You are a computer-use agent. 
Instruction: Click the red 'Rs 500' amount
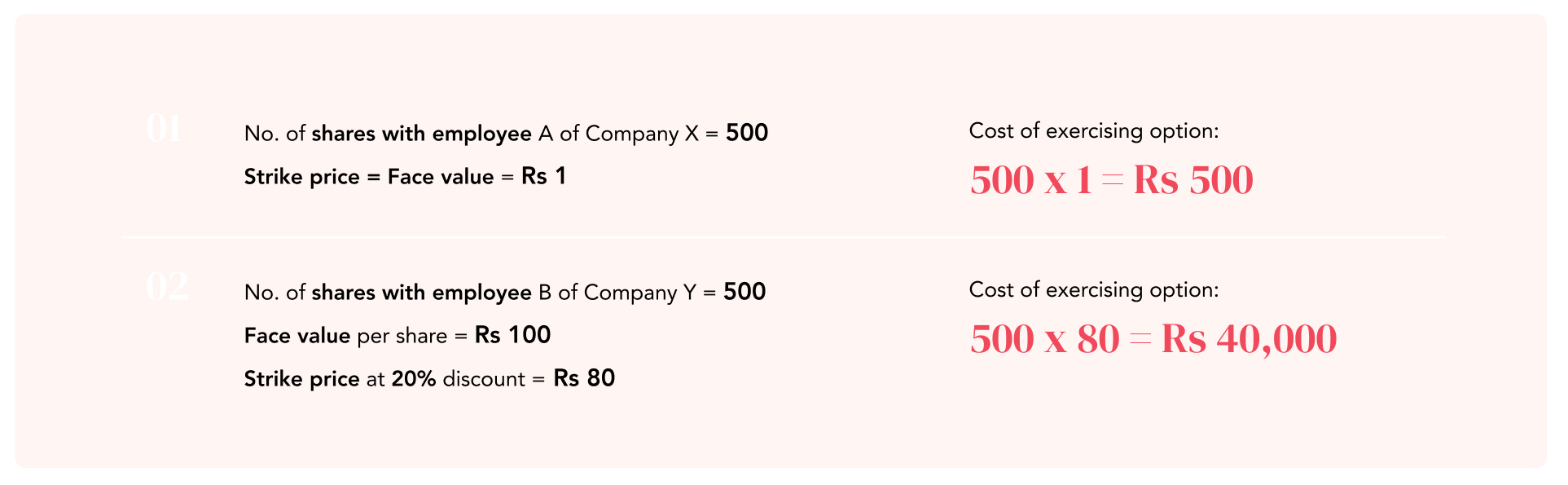[x=1193, y=180]
